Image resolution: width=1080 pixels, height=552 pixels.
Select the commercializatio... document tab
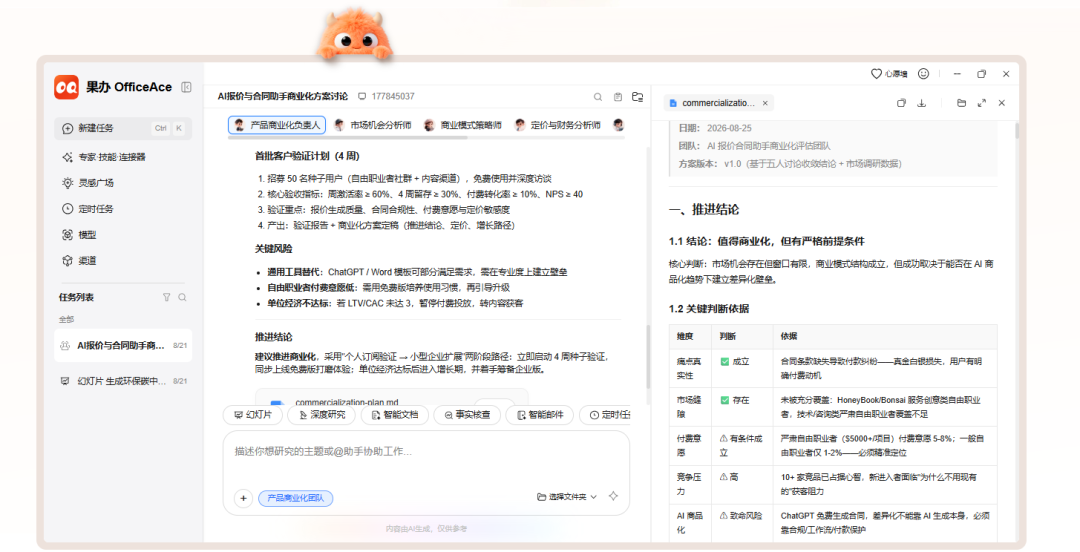(718, 103)
